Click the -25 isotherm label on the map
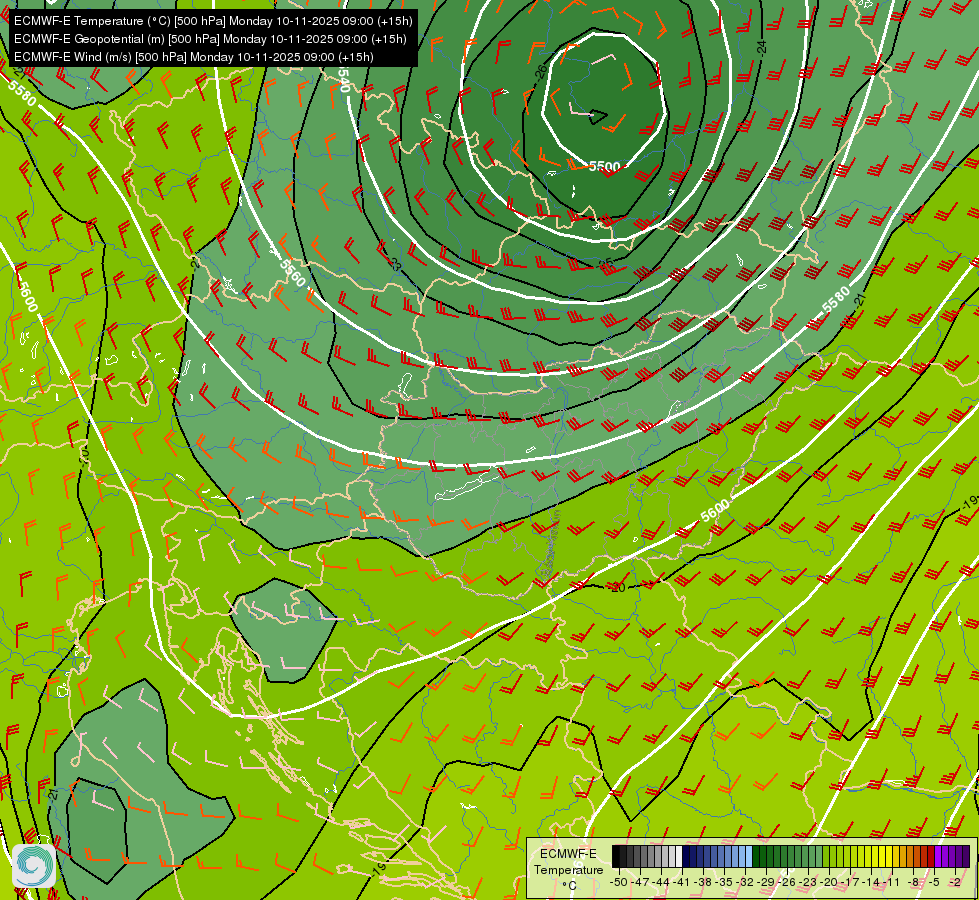 (604, 264)
